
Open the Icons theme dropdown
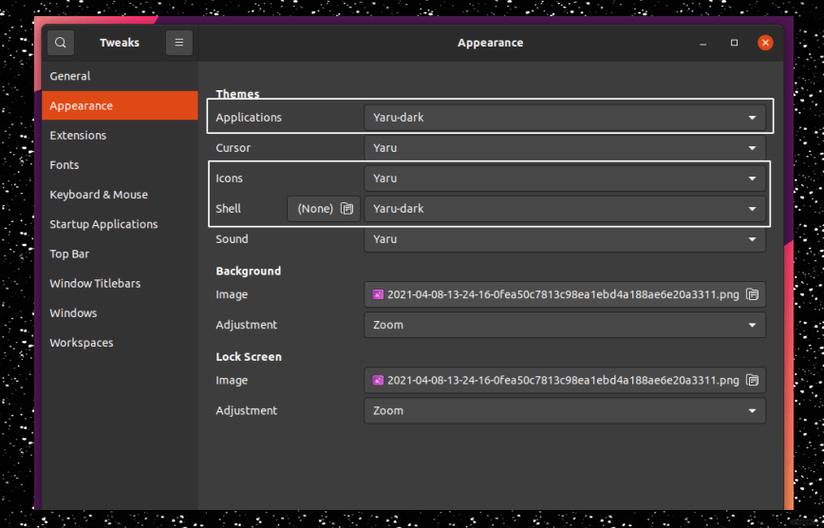(x=564, y=179)
